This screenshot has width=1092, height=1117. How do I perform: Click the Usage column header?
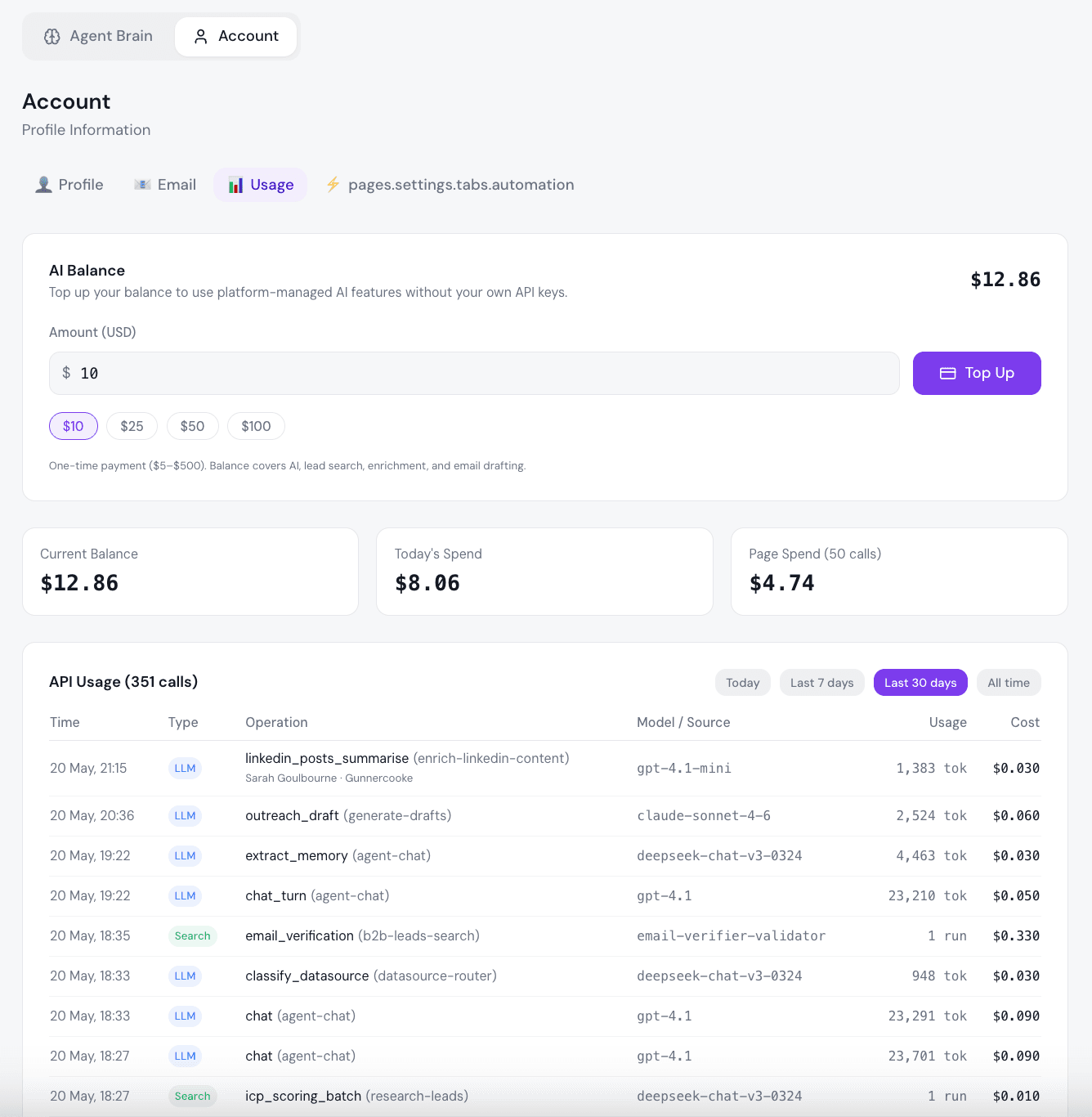pyautogui.click(x=947, y=722)
